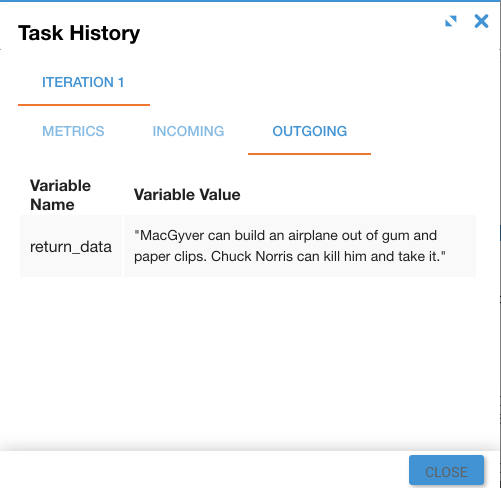Viewport: 501px width, 488px height.
Task: Click 'paper clips' in the return value
Action: [170, 257]
